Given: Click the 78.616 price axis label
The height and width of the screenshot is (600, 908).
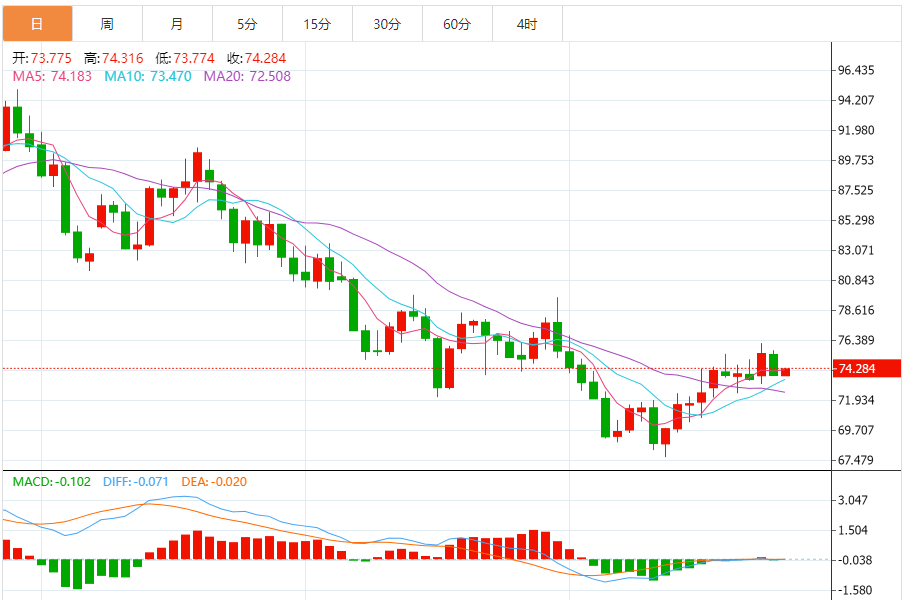Looking at the screenshot, I should click(x=856, y=310).
